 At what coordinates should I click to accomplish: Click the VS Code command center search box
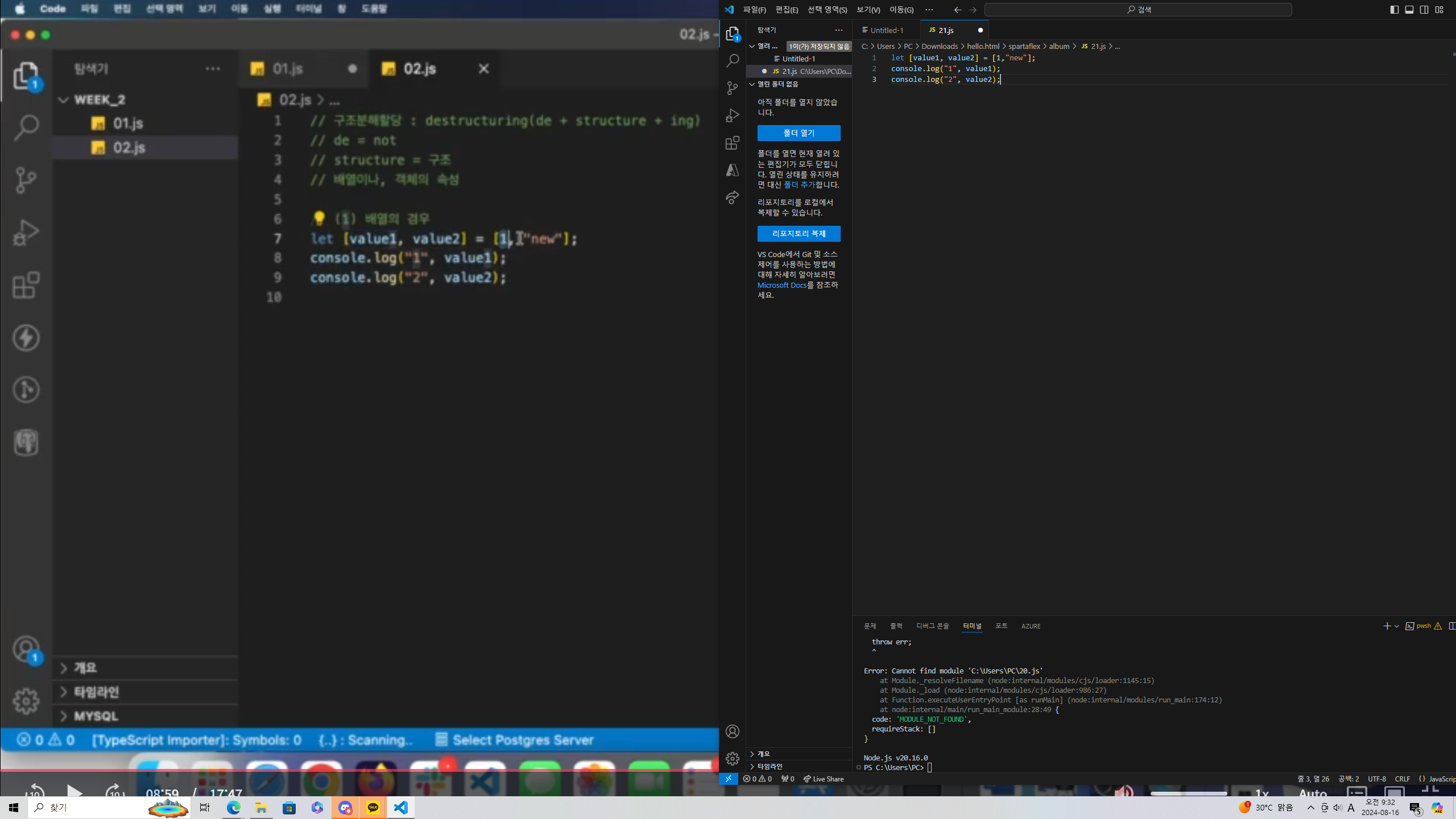click(1138, 10)
